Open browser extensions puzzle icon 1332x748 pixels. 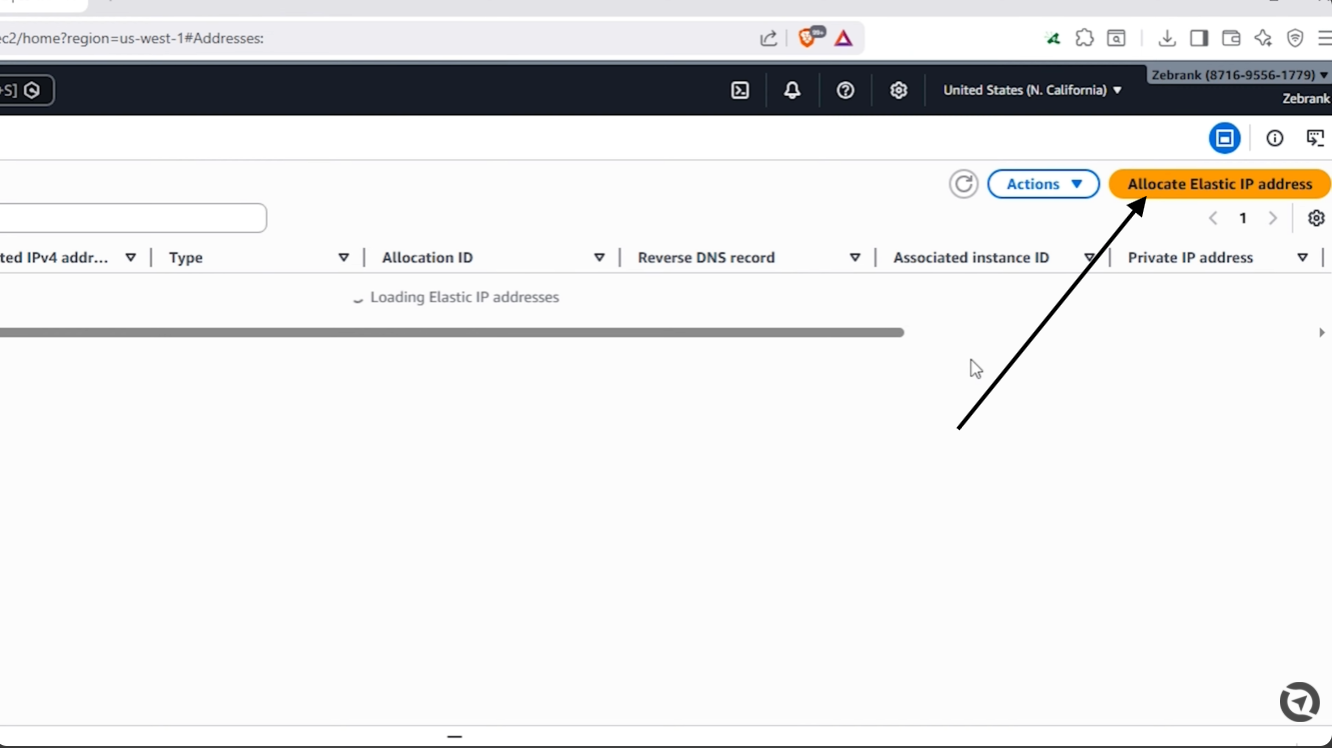(x=1084, y=38)
